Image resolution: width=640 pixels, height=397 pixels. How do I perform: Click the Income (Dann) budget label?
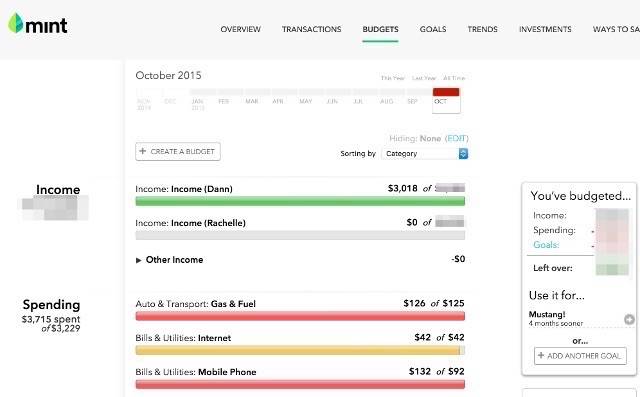pyautogui.click(x=184, y=189)
